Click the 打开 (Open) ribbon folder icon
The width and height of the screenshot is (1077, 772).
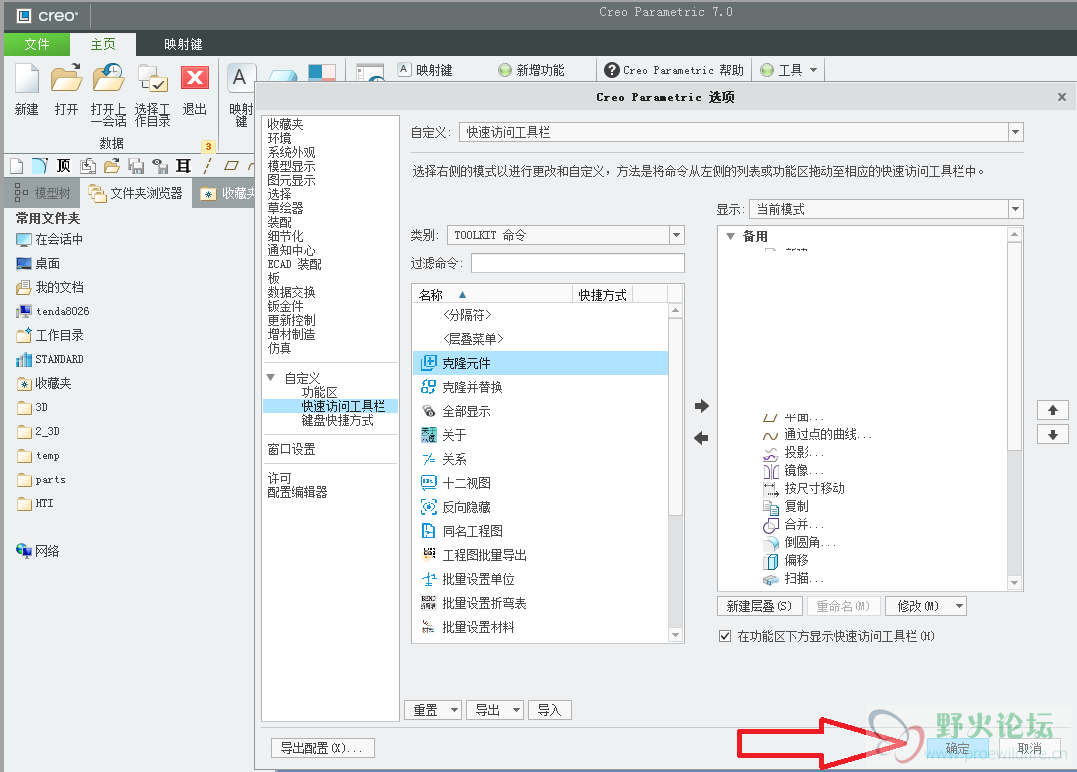(x=67, y=78)
